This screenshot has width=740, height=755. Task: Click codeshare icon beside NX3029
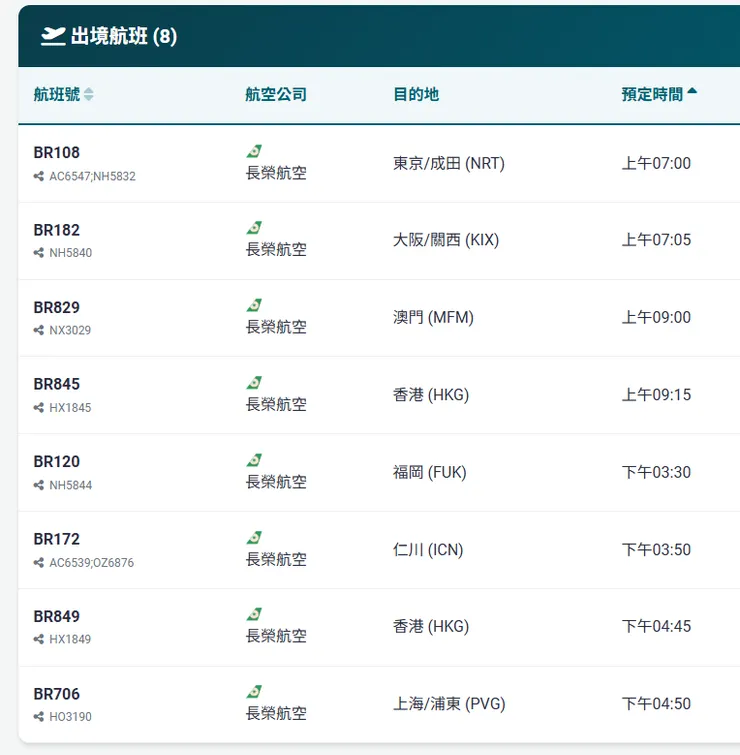pos(39,330)
